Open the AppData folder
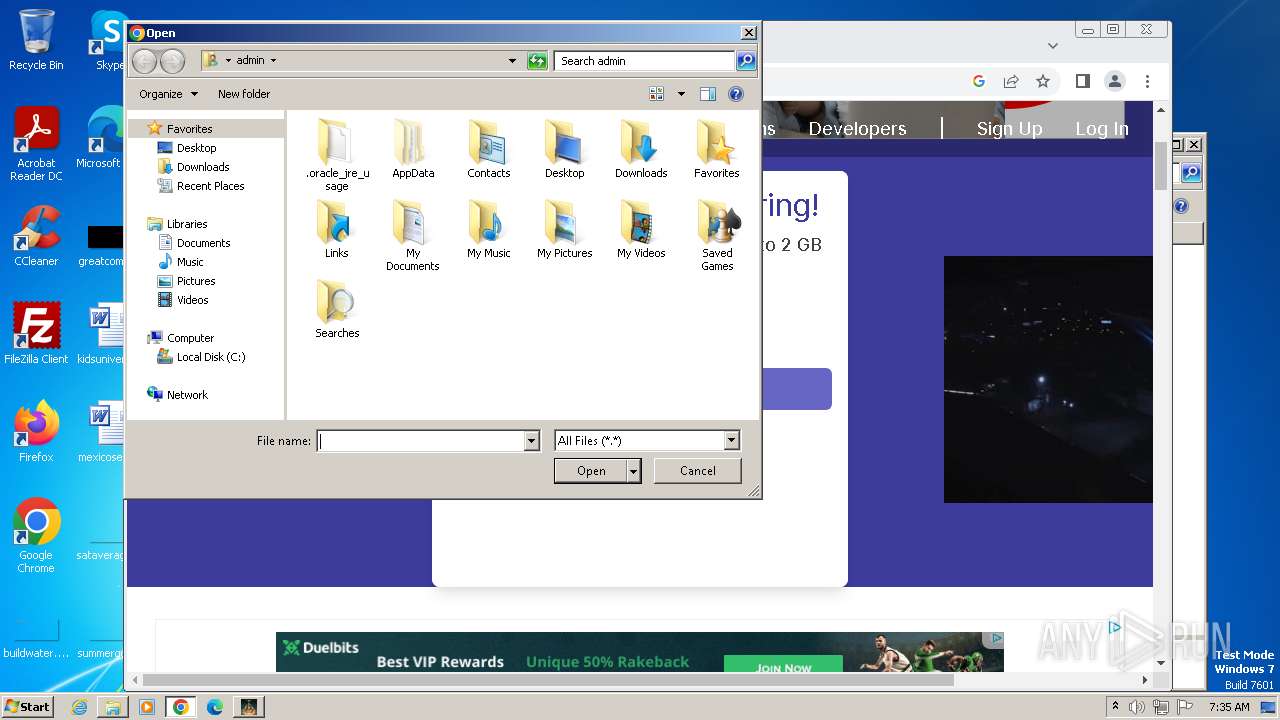 [x=413, y=150]
